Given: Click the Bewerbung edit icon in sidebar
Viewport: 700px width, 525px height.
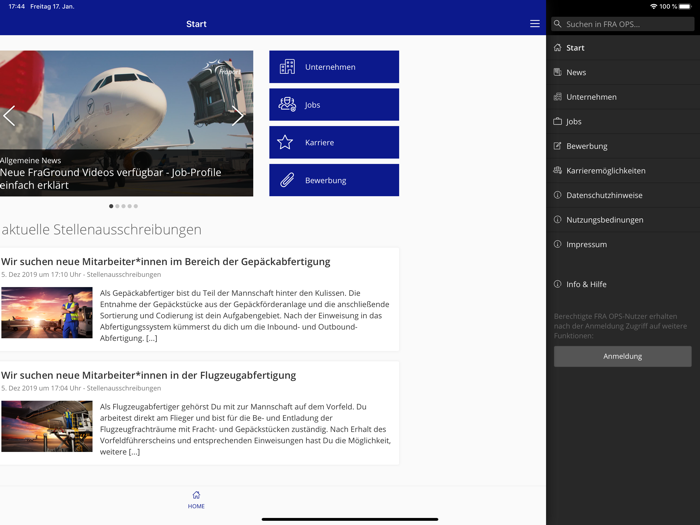Looking at the screenshot, I should click(557, 146).
